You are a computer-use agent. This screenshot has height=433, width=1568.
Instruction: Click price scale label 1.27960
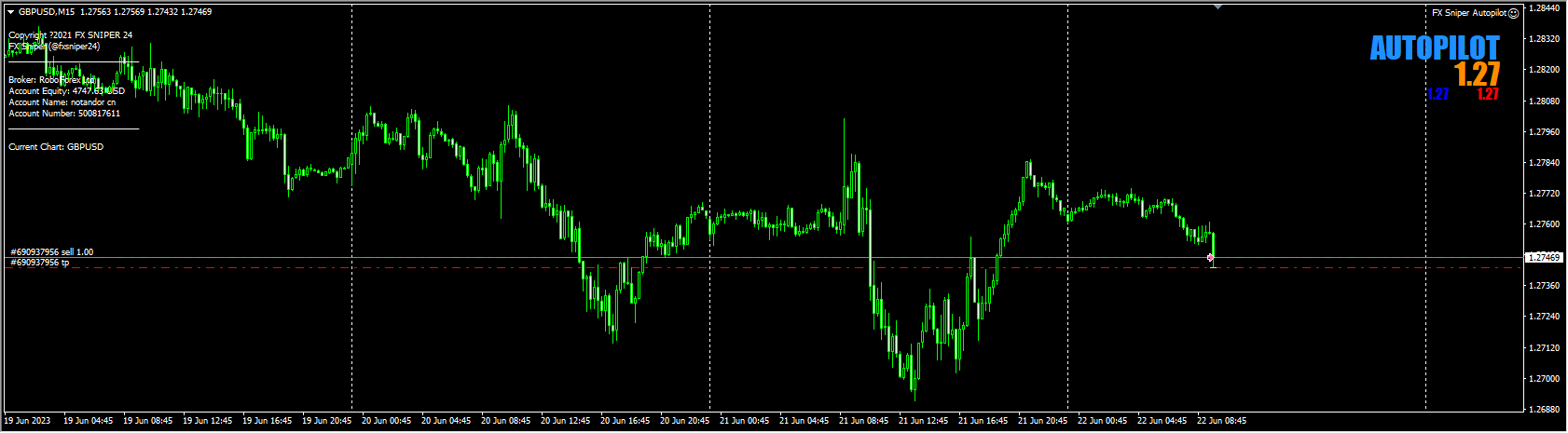pos(1546,132)
